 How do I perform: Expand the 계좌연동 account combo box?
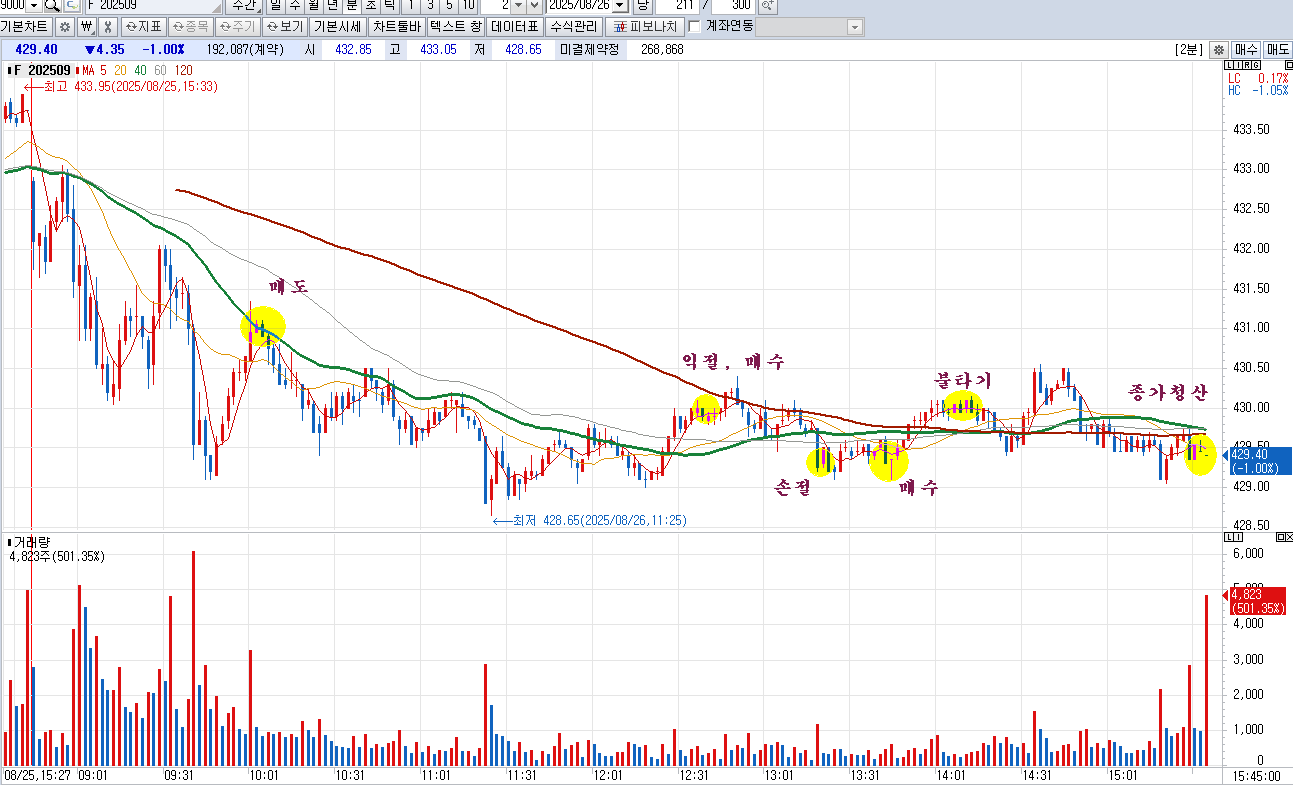click(811, 27)
